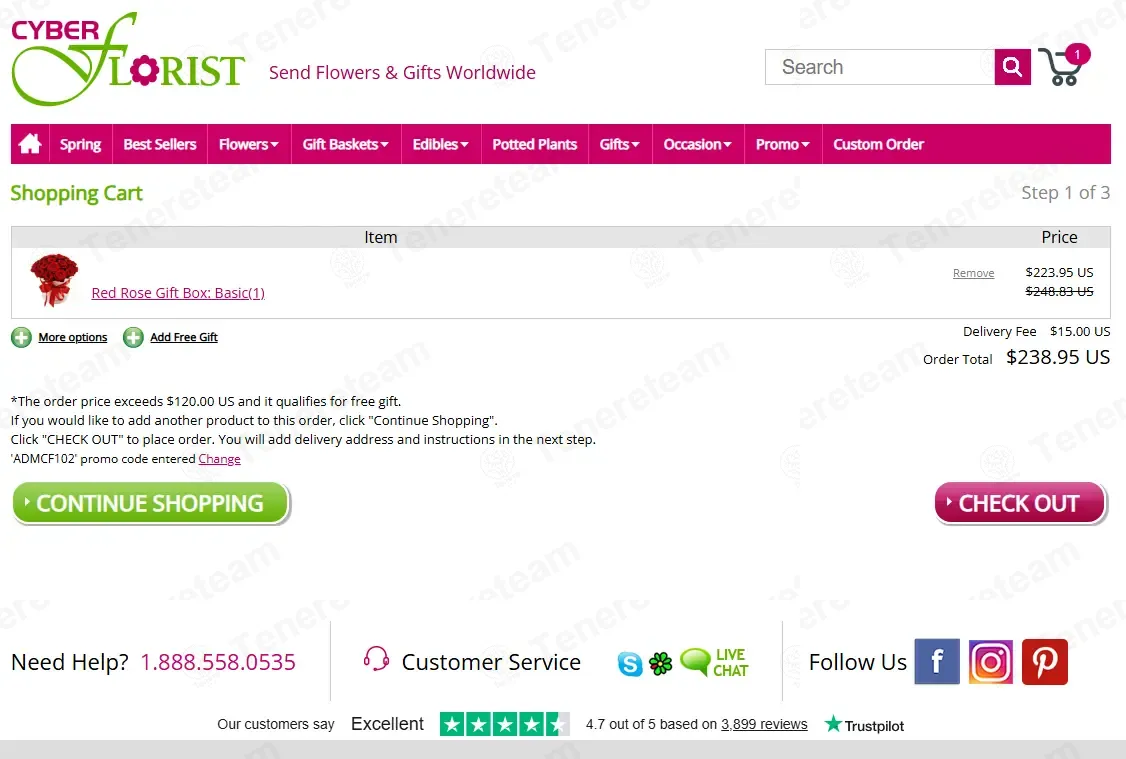
Task: Open Skype contact icon
Action: point(630,663)
